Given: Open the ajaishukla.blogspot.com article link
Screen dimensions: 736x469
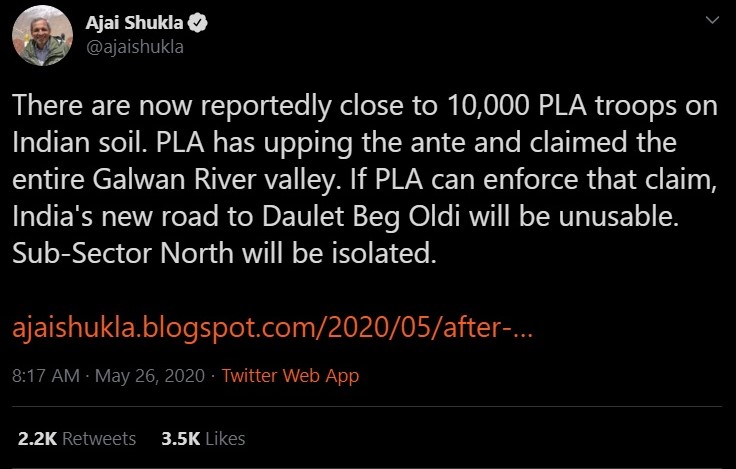Looking at the screenshot, I should (273, 328).
